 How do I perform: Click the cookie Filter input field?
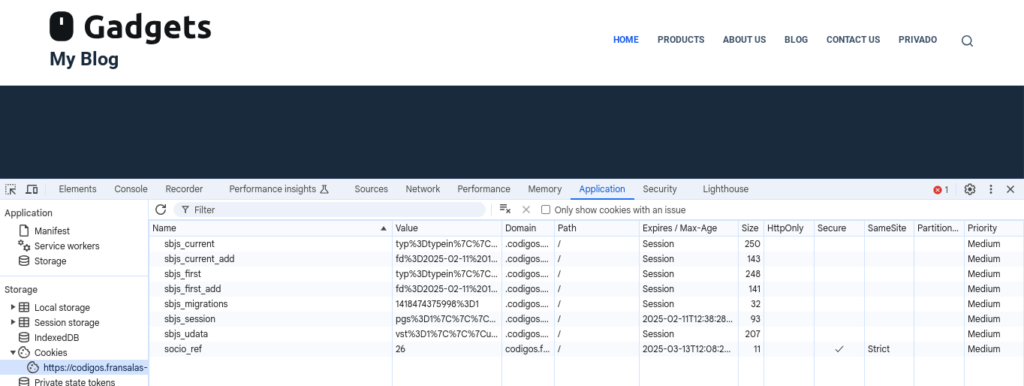tap(330, 210)
